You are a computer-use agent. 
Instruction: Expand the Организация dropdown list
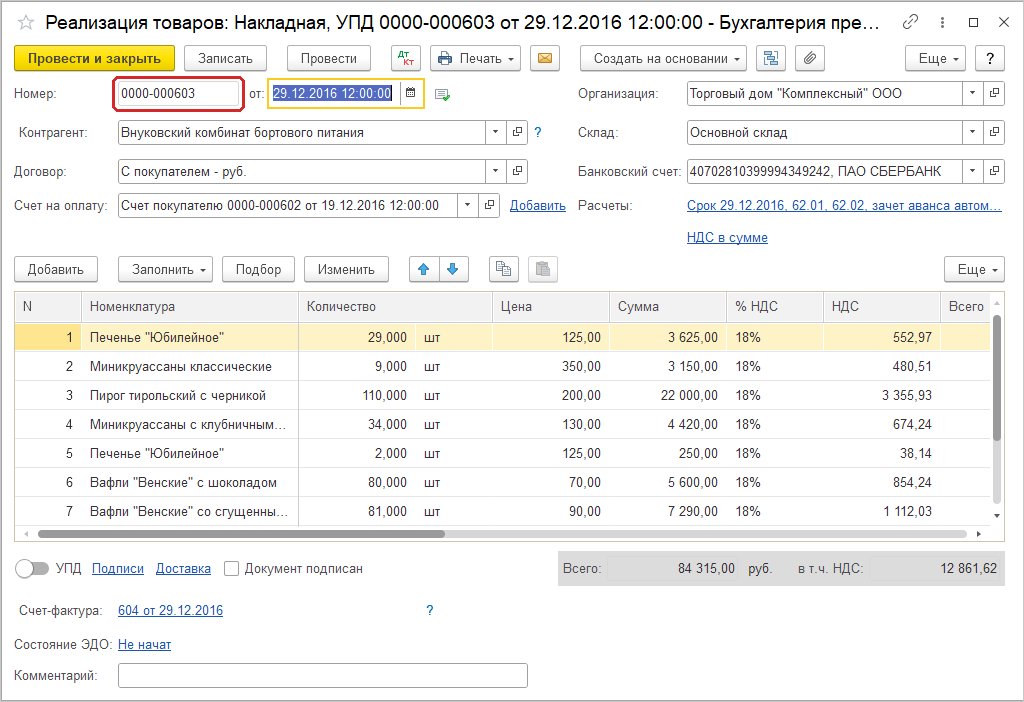coord(972,93)
